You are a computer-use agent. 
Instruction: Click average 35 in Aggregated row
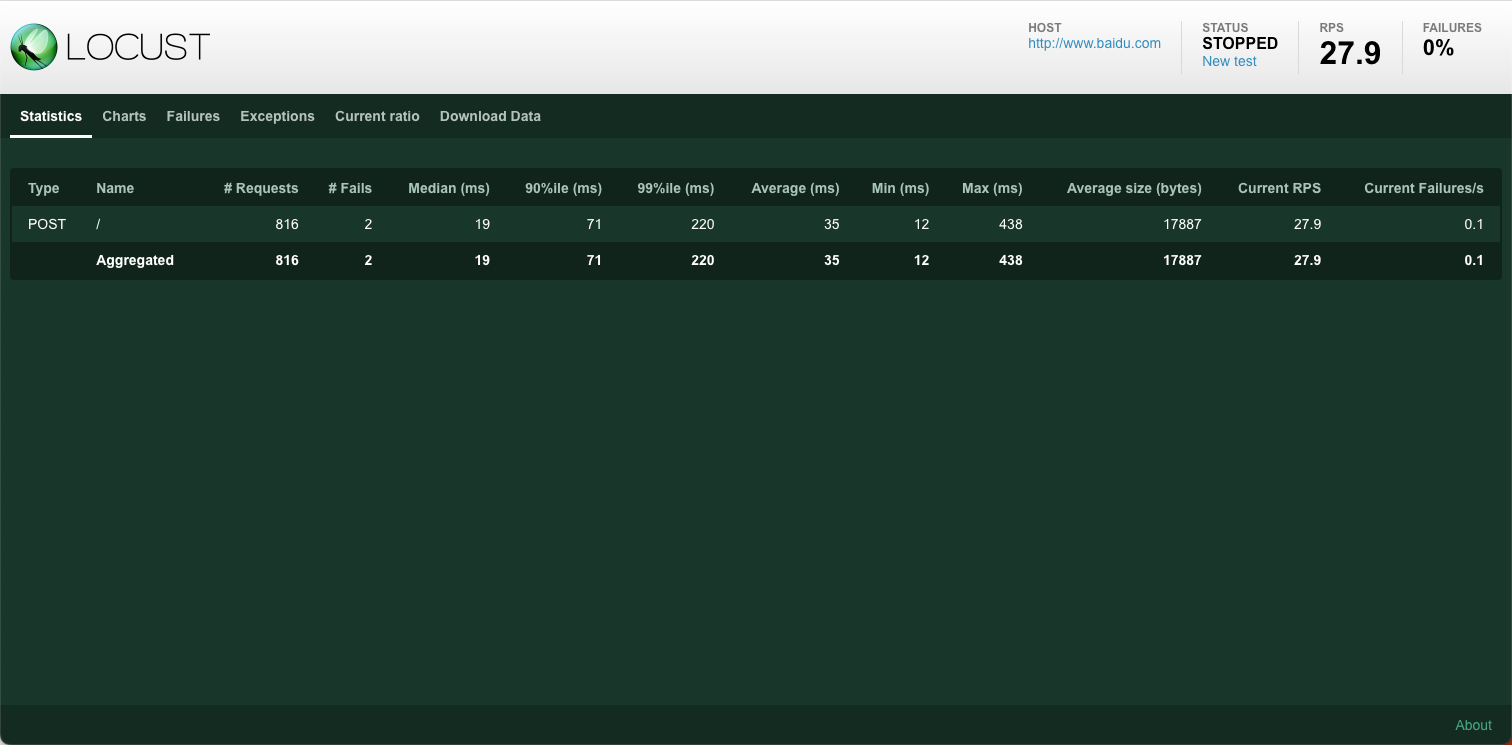tap(832, 260)
